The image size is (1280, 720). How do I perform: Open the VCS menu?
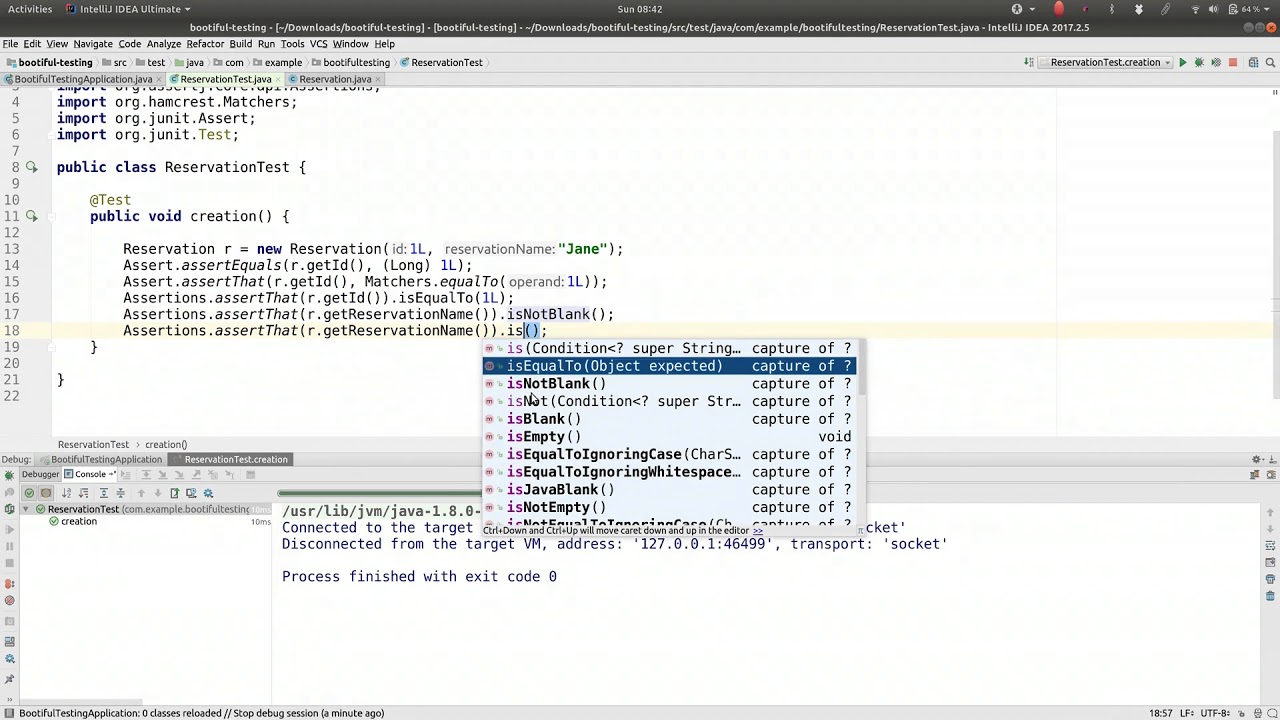pyautogui.click(x=318, y=44)
